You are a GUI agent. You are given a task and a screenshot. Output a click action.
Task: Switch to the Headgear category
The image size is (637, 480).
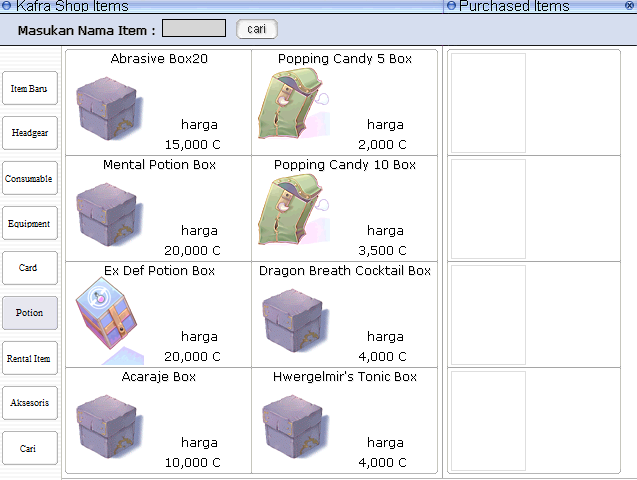click(x=29, y=133)
